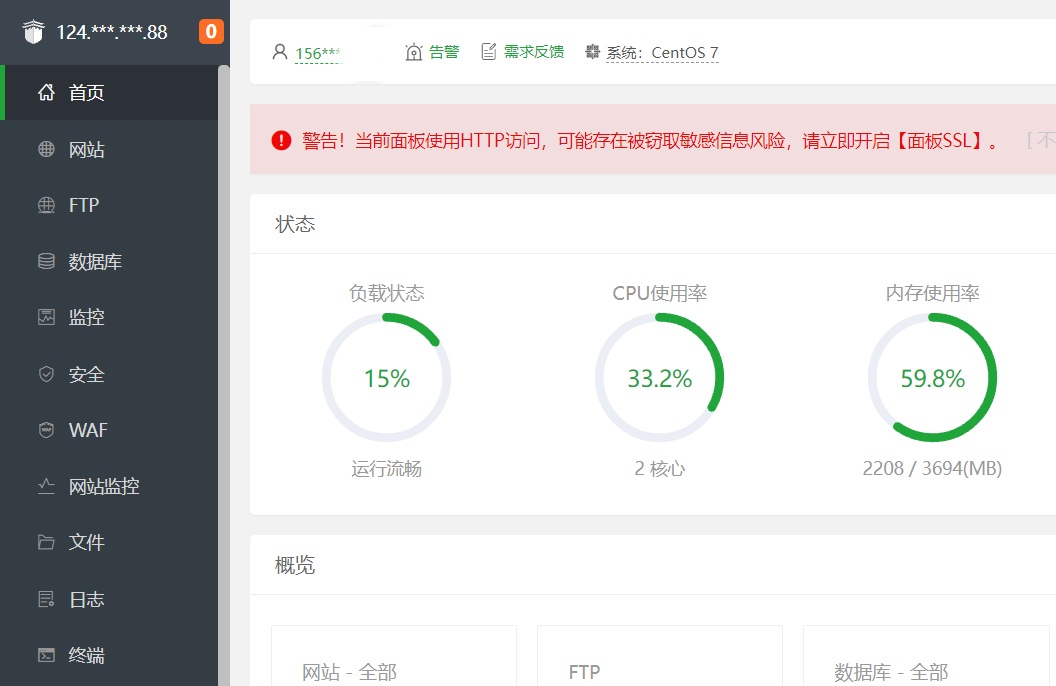Open the 网站监控 menu item

pos(103,487)
